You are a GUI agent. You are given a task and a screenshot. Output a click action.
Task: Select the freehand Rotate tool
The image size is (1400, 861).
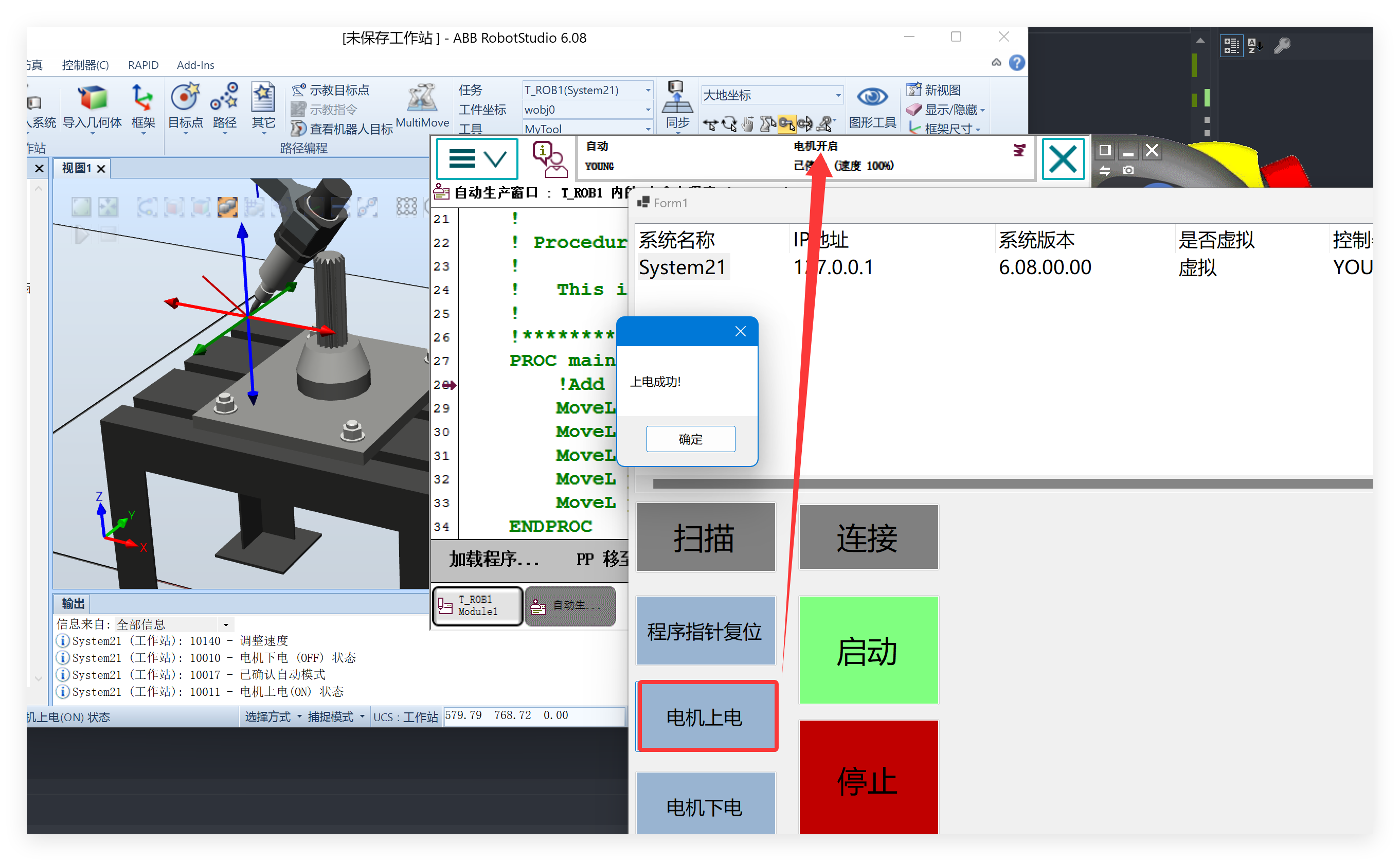[x=729, y=123]
